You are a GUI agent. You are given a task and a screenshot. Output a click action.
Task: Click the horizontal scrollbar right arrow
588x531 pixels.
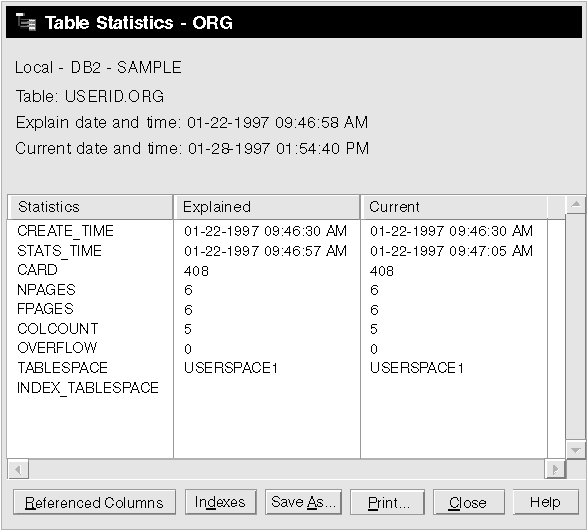tap(555, 469)
